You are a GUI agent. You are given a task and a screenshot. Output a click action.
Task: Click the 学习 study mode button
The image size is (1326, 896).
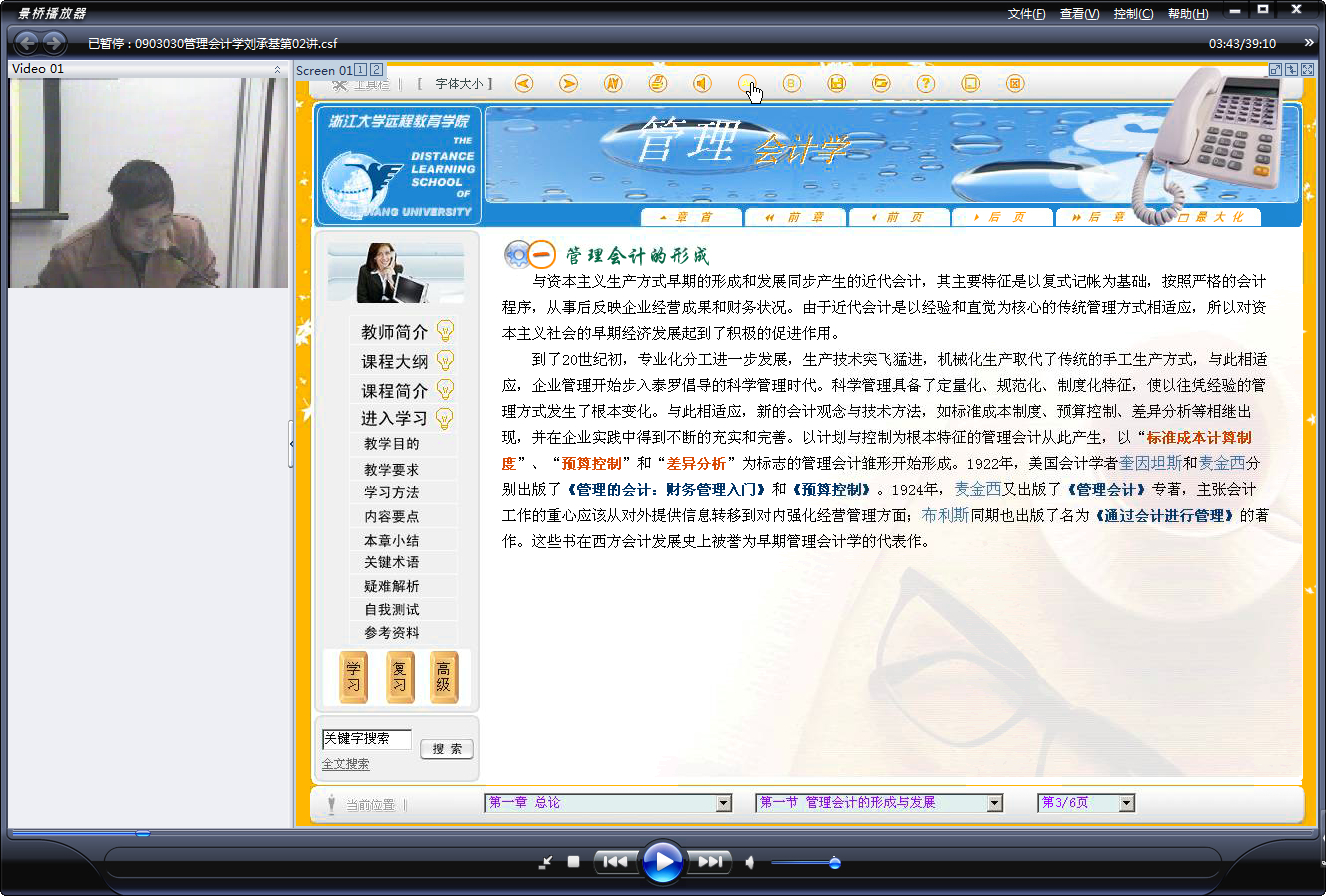[354, 677]
